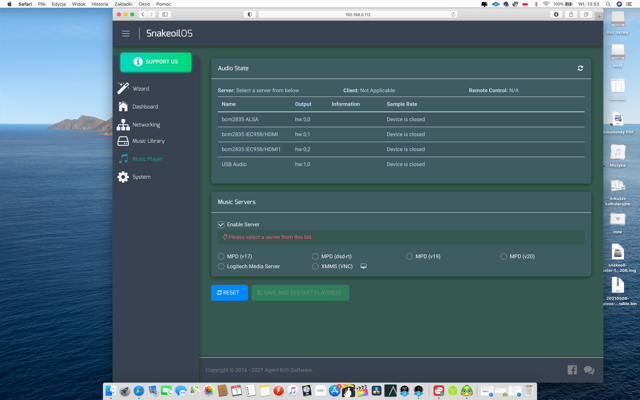Reload the page from the address bar
Viewport: 640px width, 400px height.
click(453, 14)
